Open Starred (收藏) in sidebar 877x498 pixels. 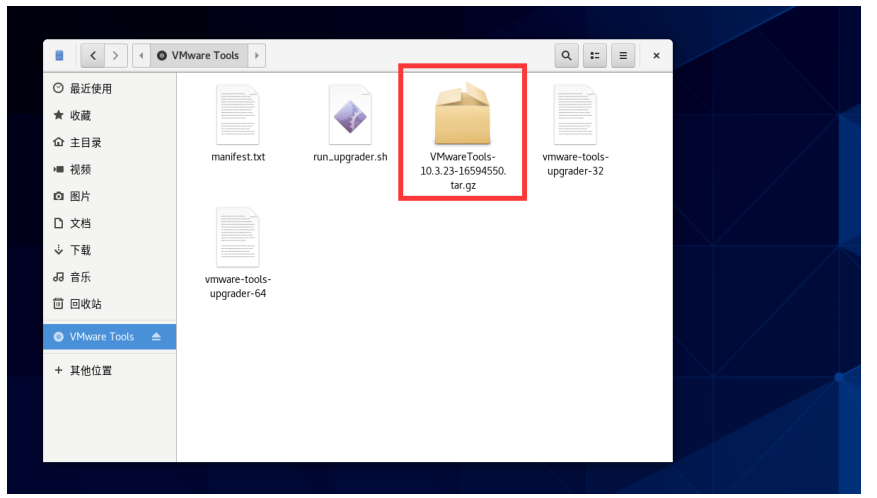point(110,115)
